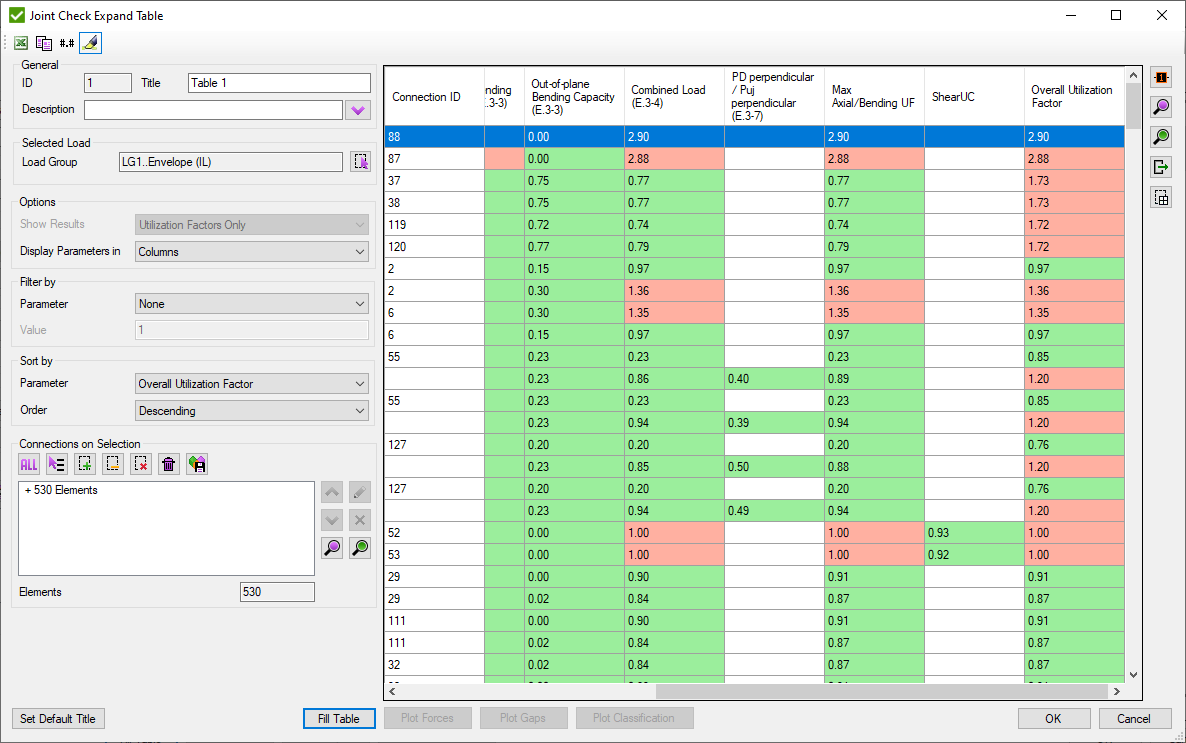The width and height of the screenshot is (1186, 743).
Task: Open the Sort by Order dropdown
Action: (x=252, y=411)
